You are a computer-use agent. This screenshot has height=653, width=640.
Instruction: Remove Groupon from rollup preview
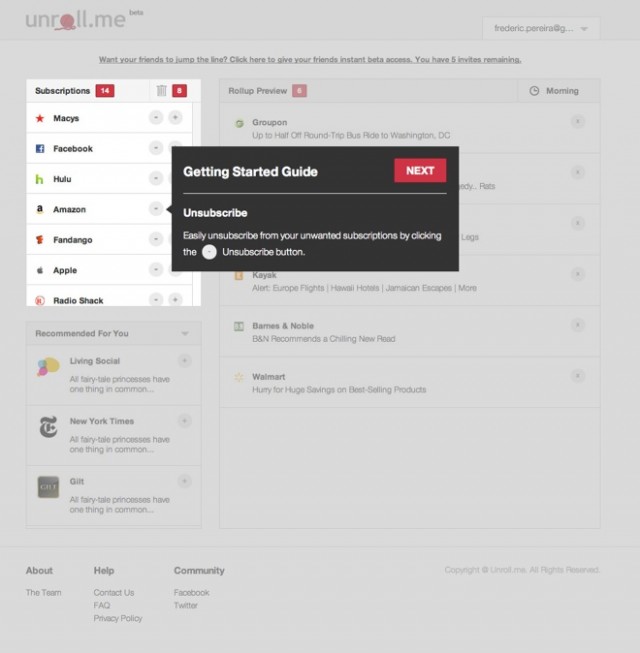(x=578, y=121)
